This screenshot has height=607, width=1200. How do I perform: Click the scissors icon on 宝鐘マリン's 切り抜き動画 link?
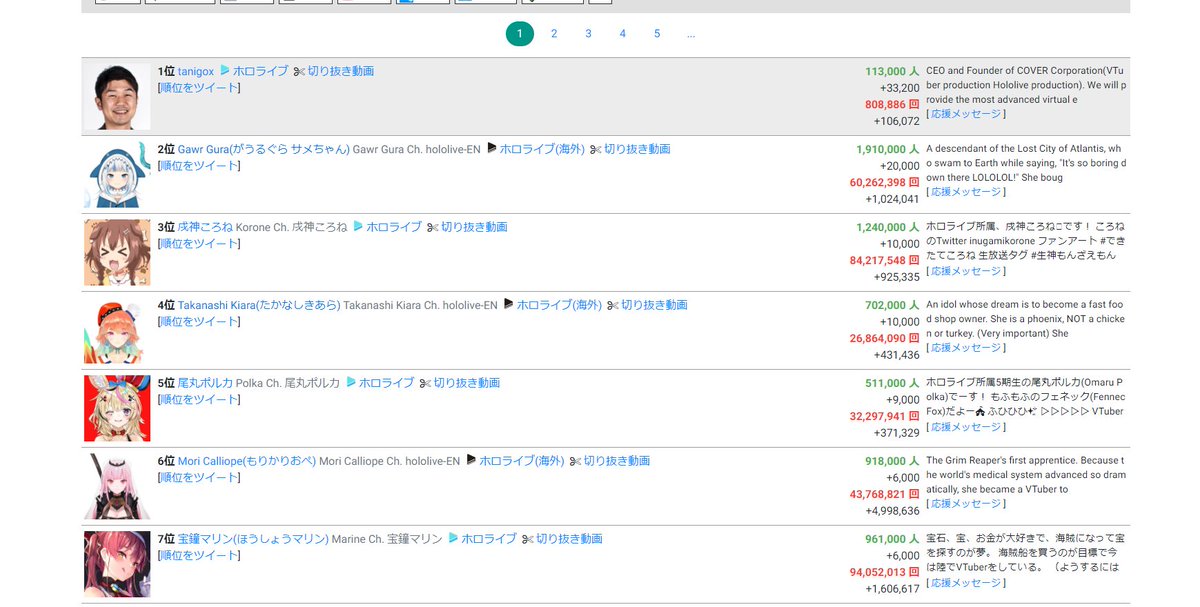pyautogui.click(x=528, y=538)
